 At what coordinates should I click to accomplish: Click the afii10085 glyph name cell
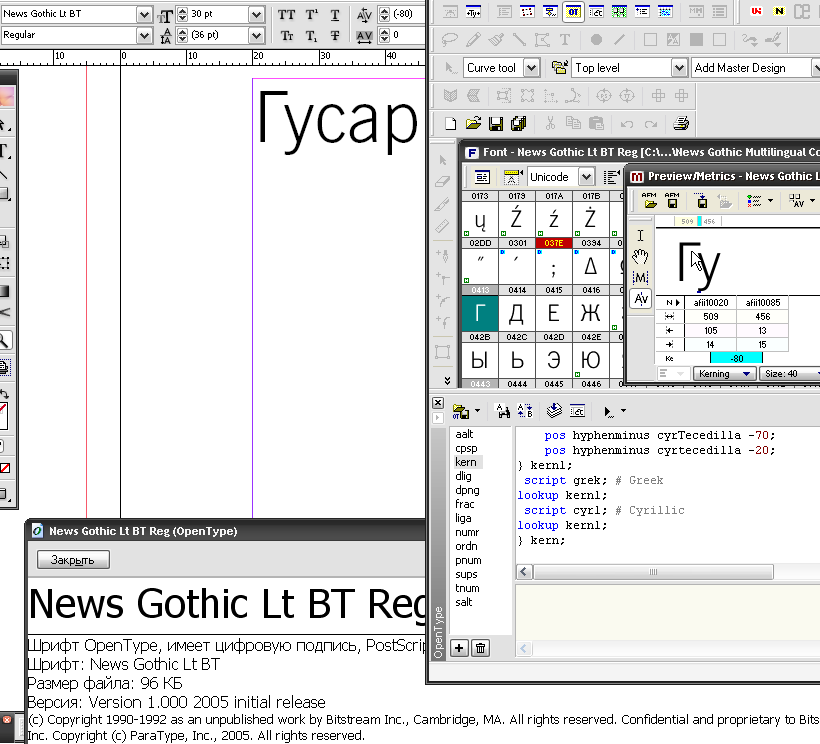click(x=762, y=302)
